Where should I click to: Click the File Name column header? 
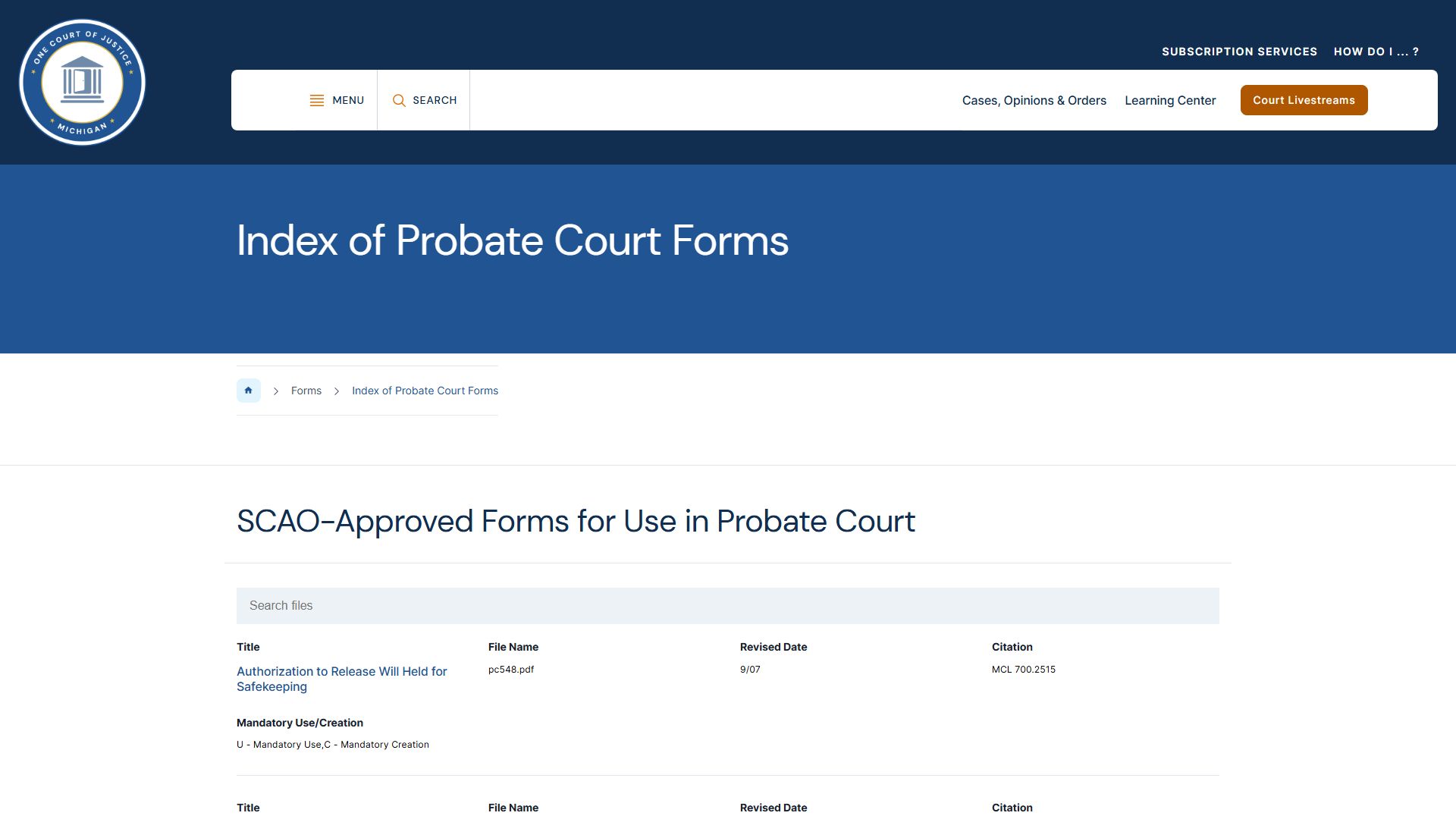tap(513, 647)
